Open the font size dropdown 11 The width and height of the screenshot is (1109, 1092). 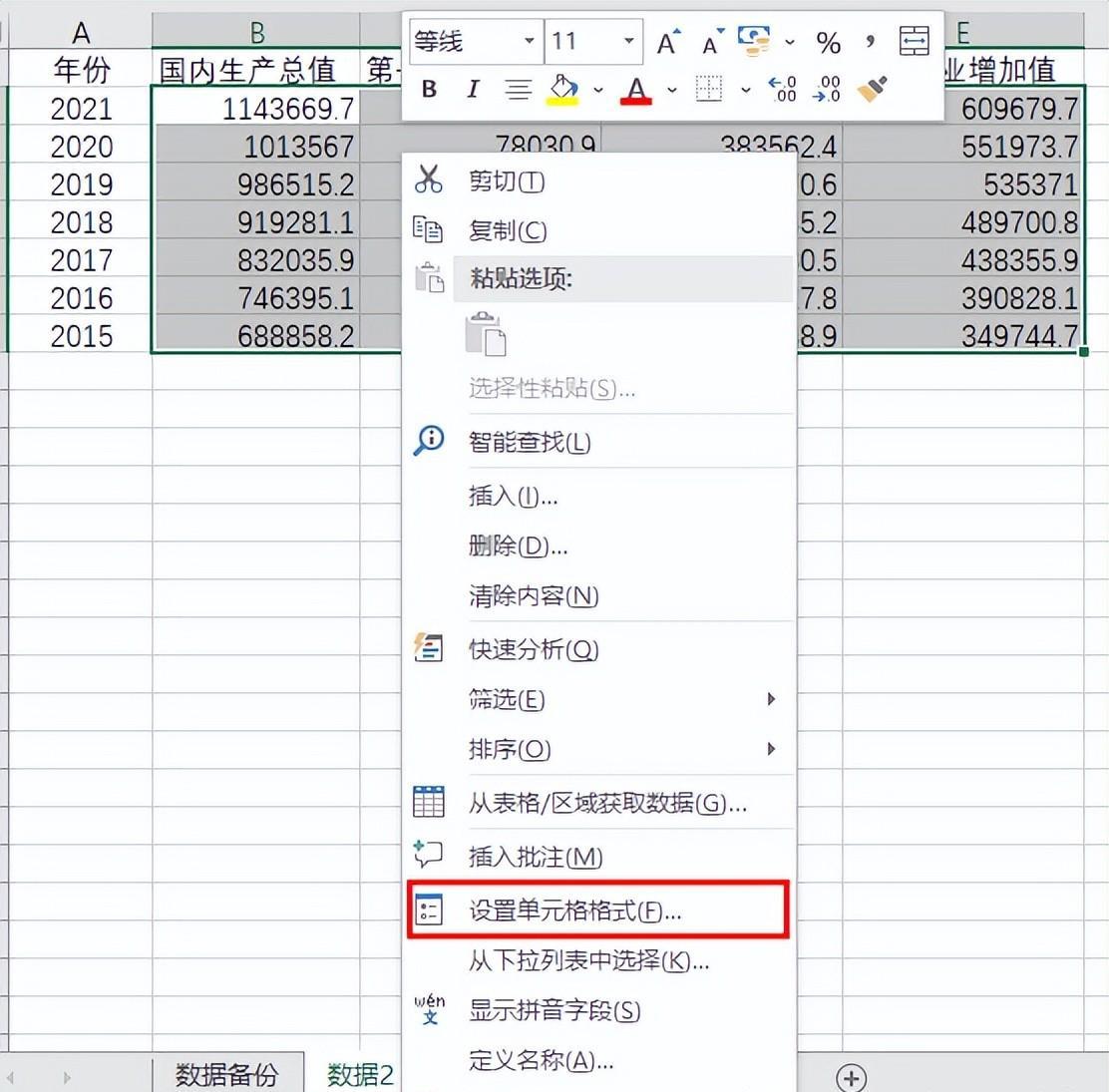(628, 40)
